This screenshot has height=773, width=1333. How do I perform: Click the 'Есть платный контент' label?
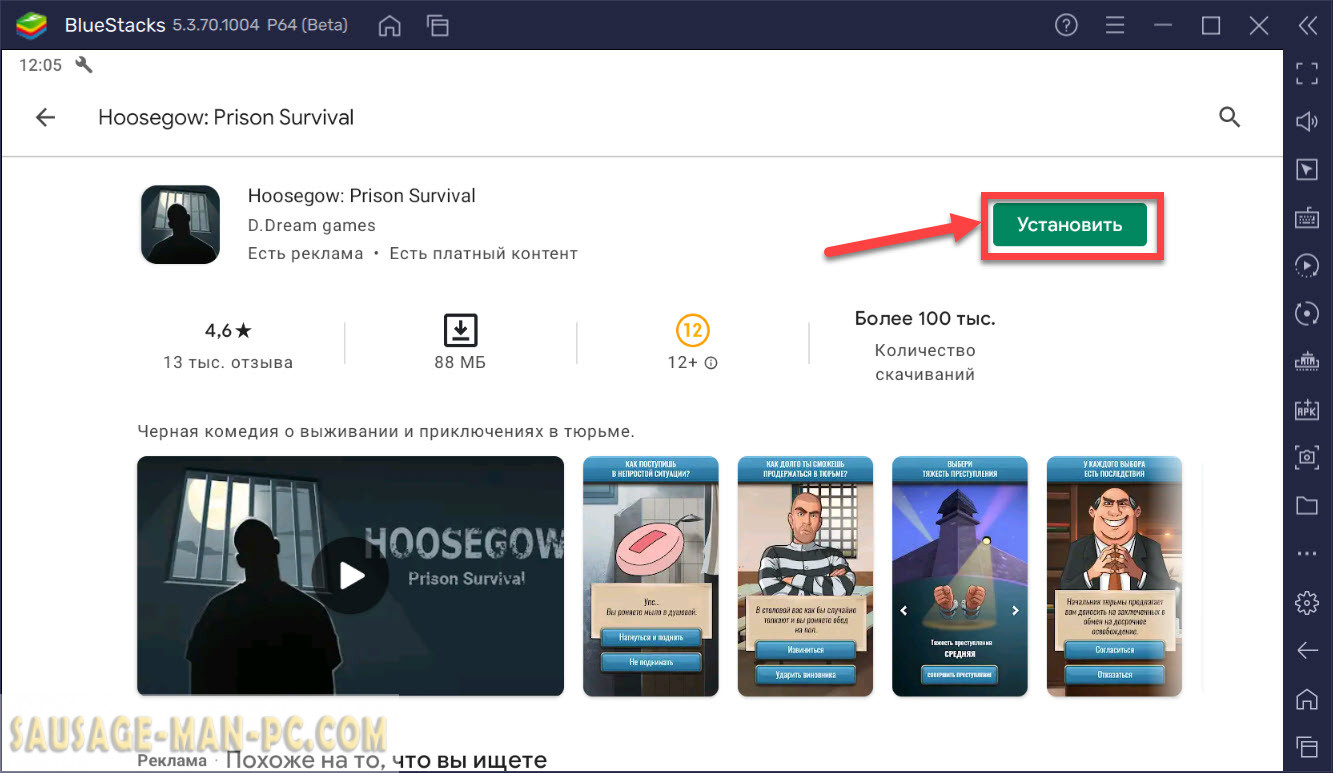pyautogui.click(x=484, y=254)
